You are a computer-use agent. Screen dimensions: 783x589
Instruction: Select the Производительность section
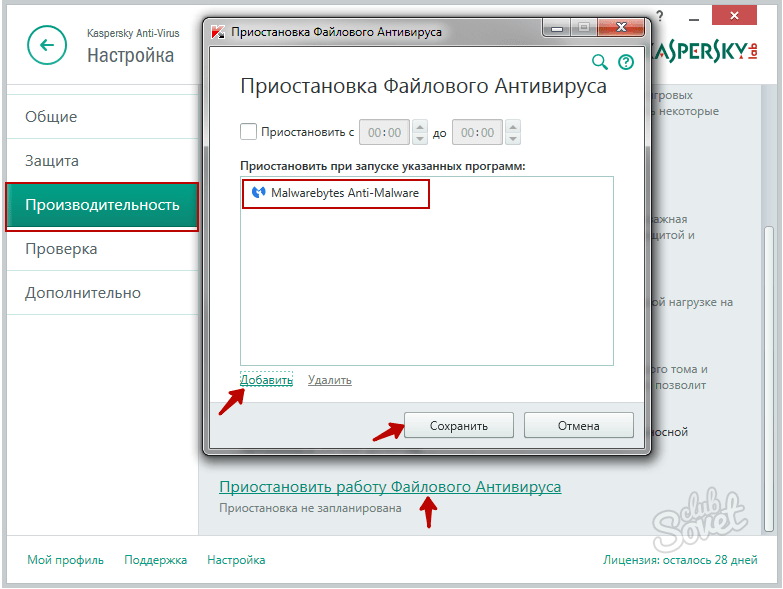(x=102, y=205)
